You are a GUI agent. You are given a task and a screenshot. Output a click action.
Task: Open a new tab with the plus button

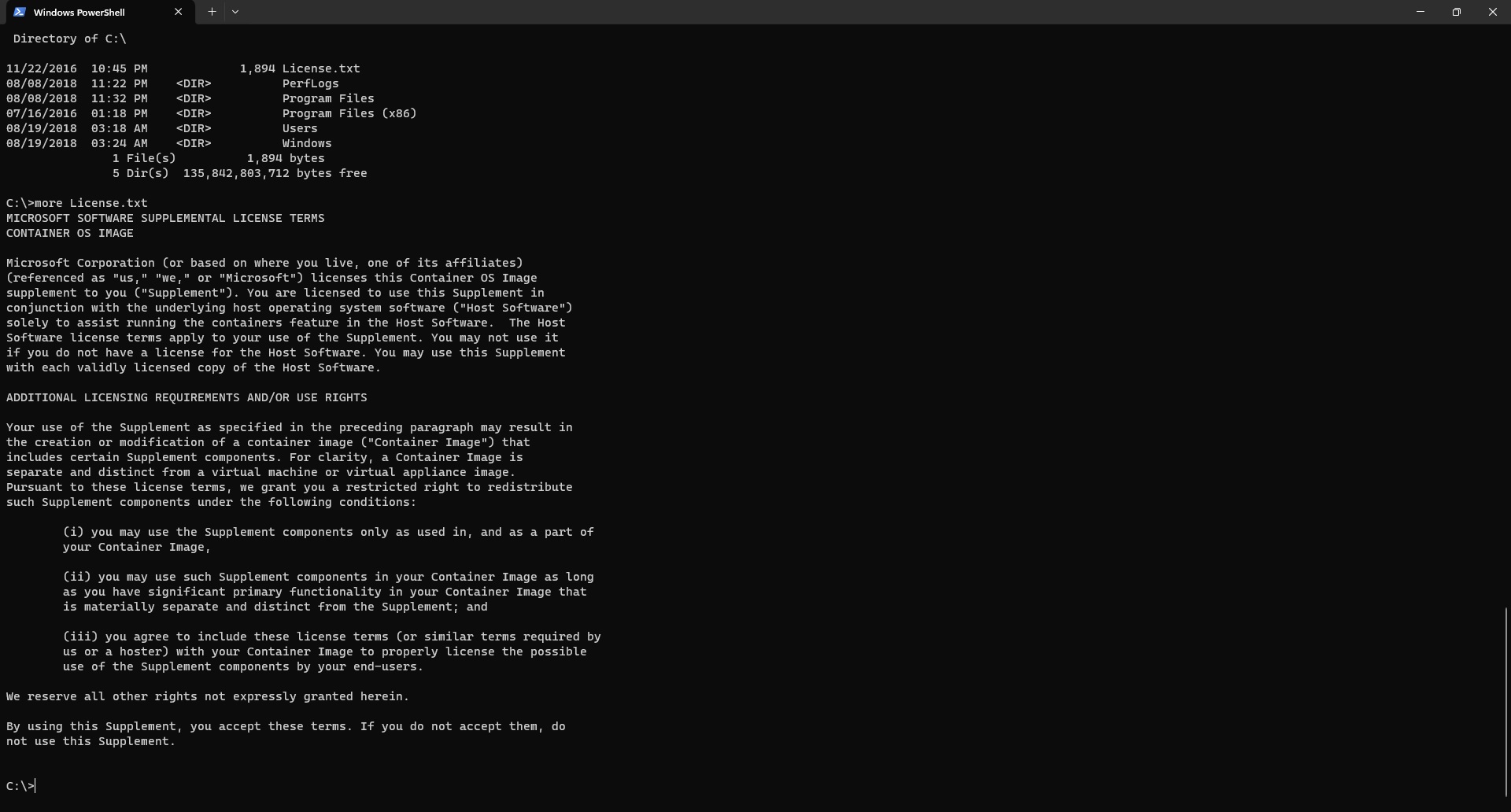coord(212,12)
